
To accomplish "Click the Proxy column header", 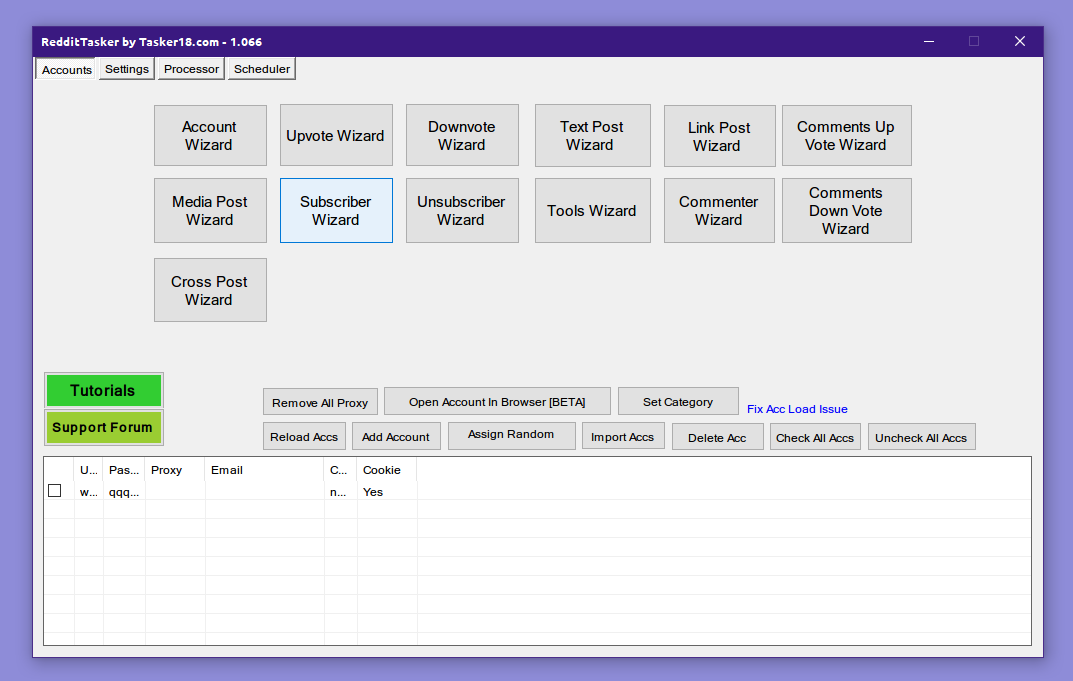I will 174,470.
